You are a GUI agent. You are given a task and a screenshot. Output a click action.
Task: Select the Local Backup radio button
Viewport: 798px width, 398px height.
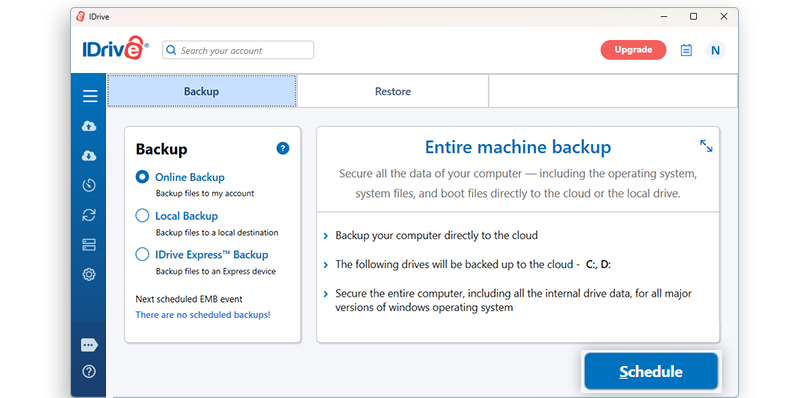pos(142,215)
